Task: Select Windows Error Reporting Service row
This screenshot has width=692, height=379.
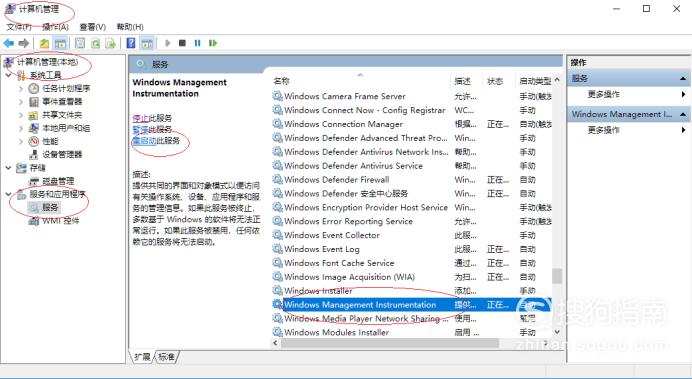Action: (x=348, y=221)
